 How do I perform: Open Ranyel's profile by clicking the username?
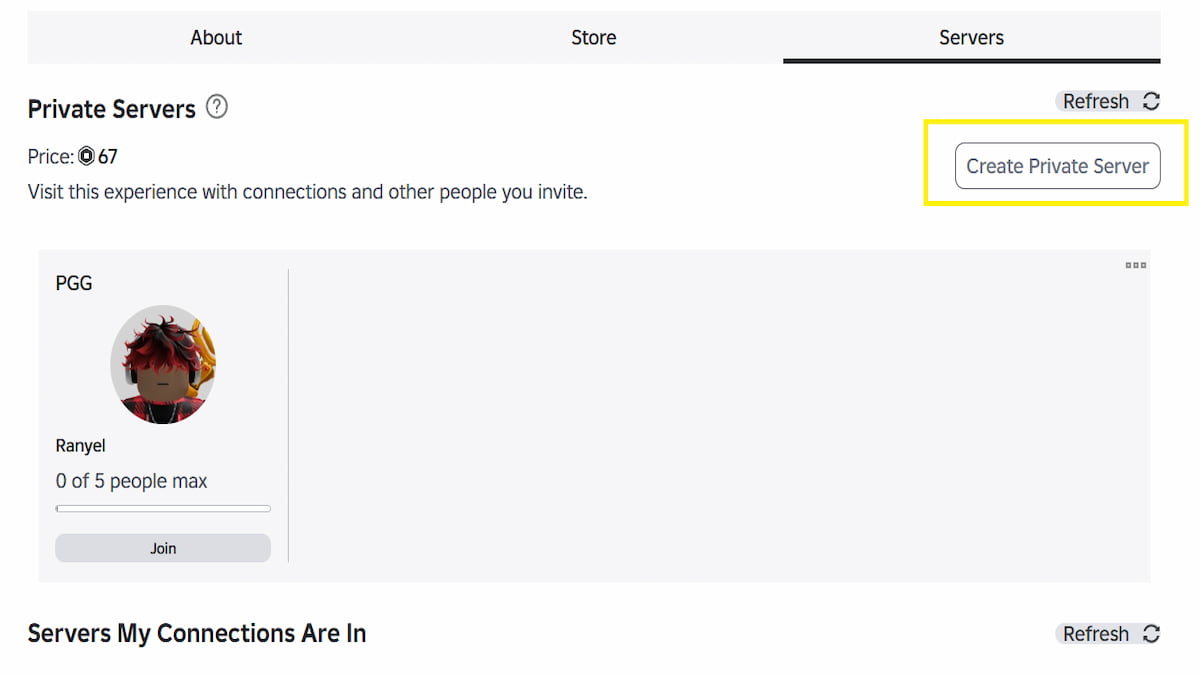pos(80,445)
